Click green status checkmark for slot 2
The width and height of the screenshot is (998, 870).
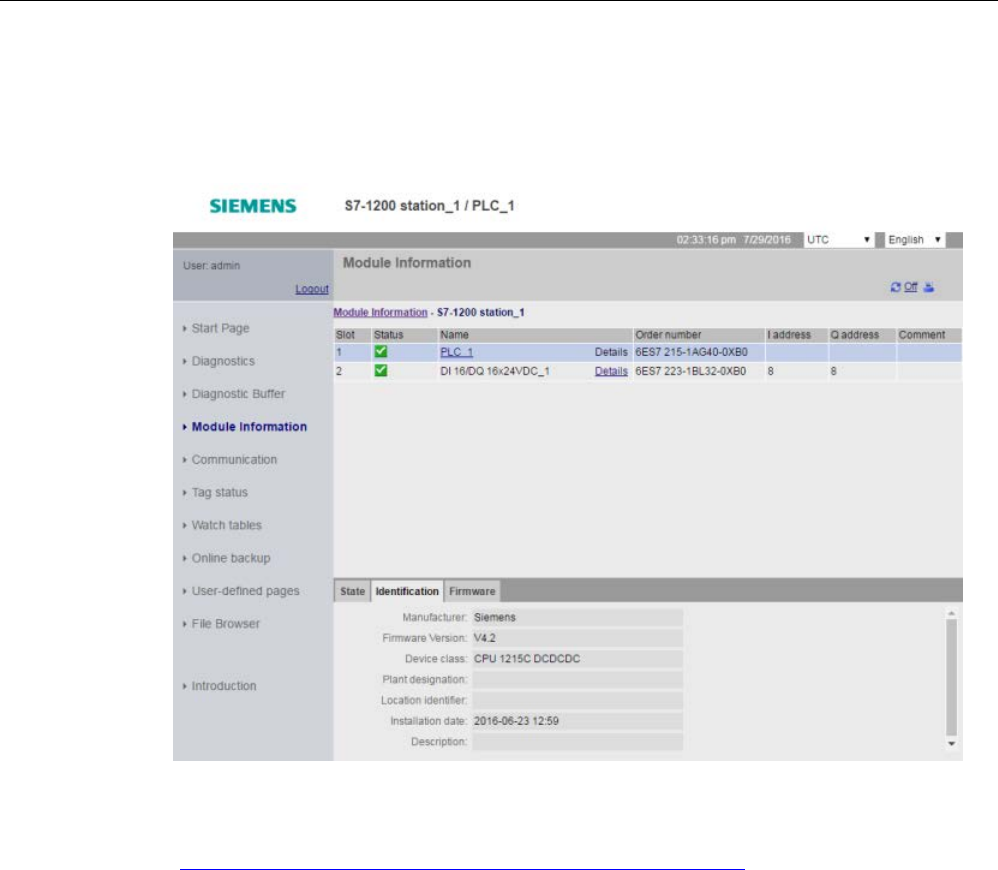point(381,370)
